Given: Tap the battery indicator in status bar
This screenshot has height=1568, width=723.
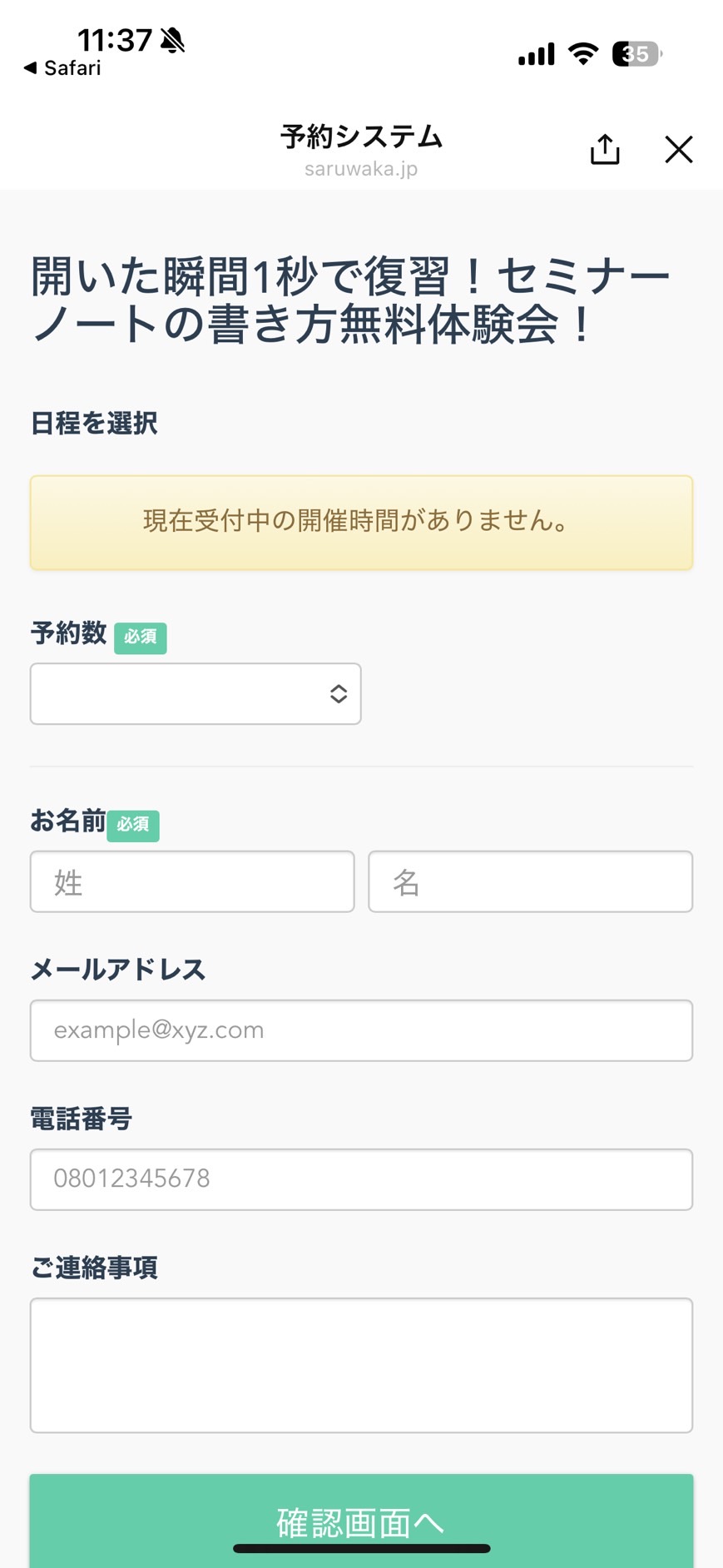Looking at the screenshot, I should click(x=637, y=54).
